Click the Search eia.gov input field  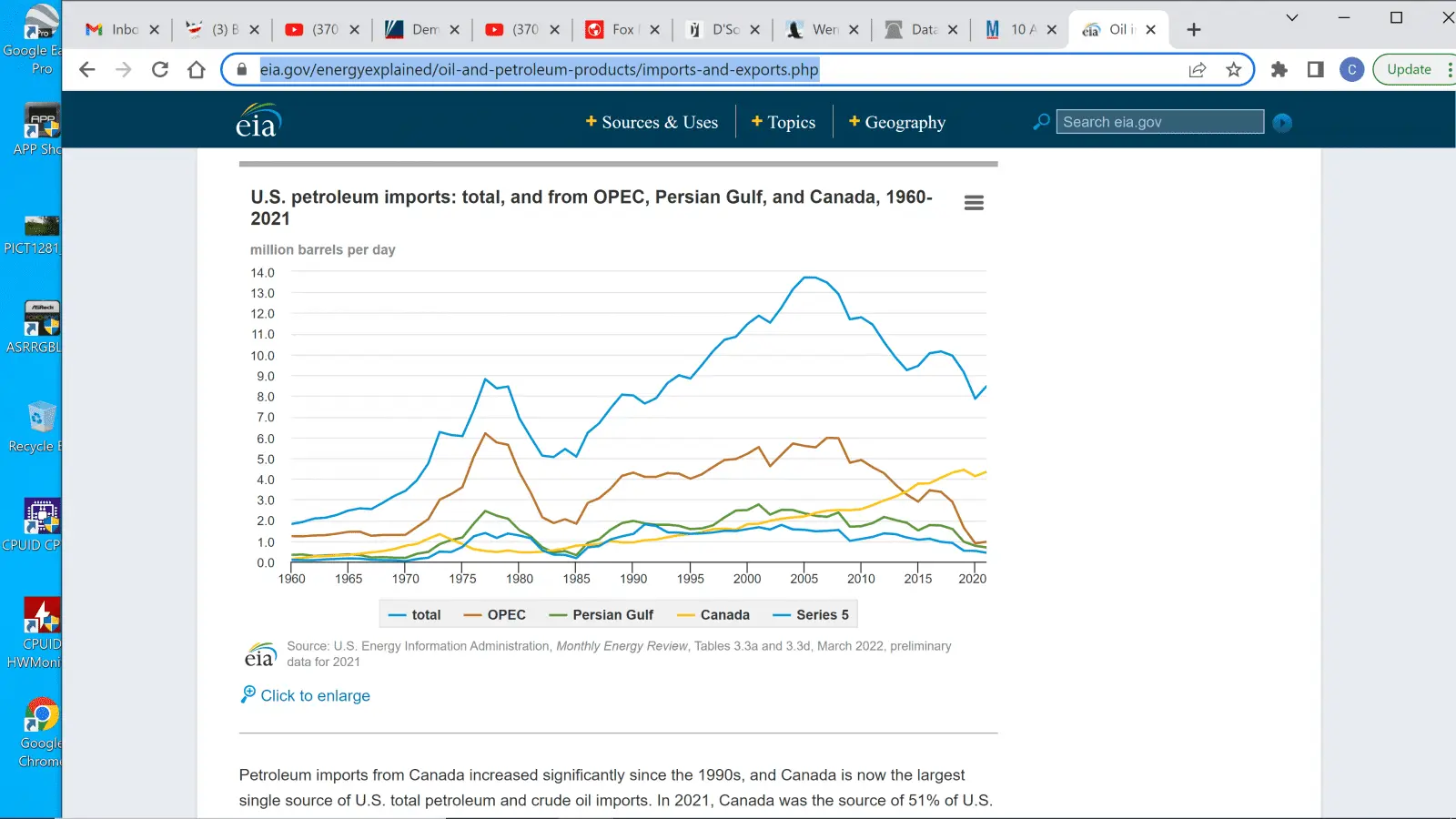coord(1159,122)
